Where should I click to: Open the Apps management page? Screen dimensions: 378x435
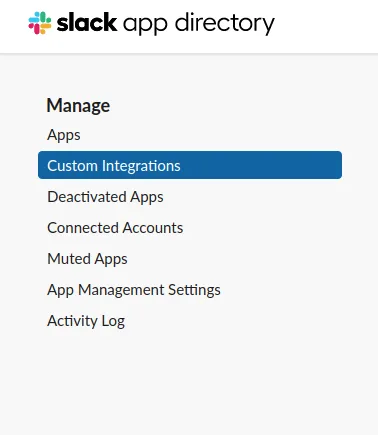click(x=64, y=135)
